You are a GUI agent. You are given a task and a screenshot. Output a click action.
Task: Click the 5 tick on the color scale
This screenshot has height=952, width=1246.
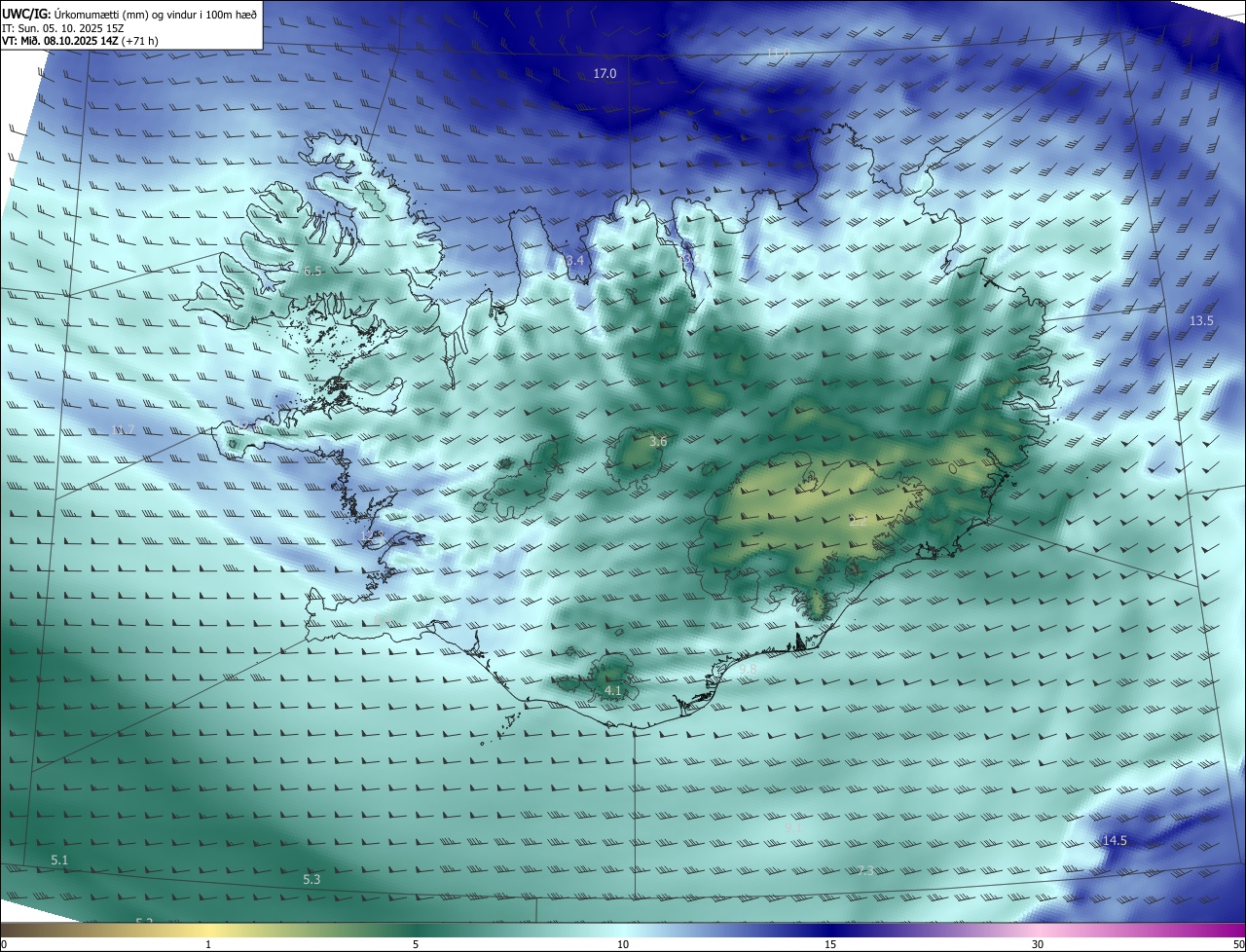tap(416, 944)
